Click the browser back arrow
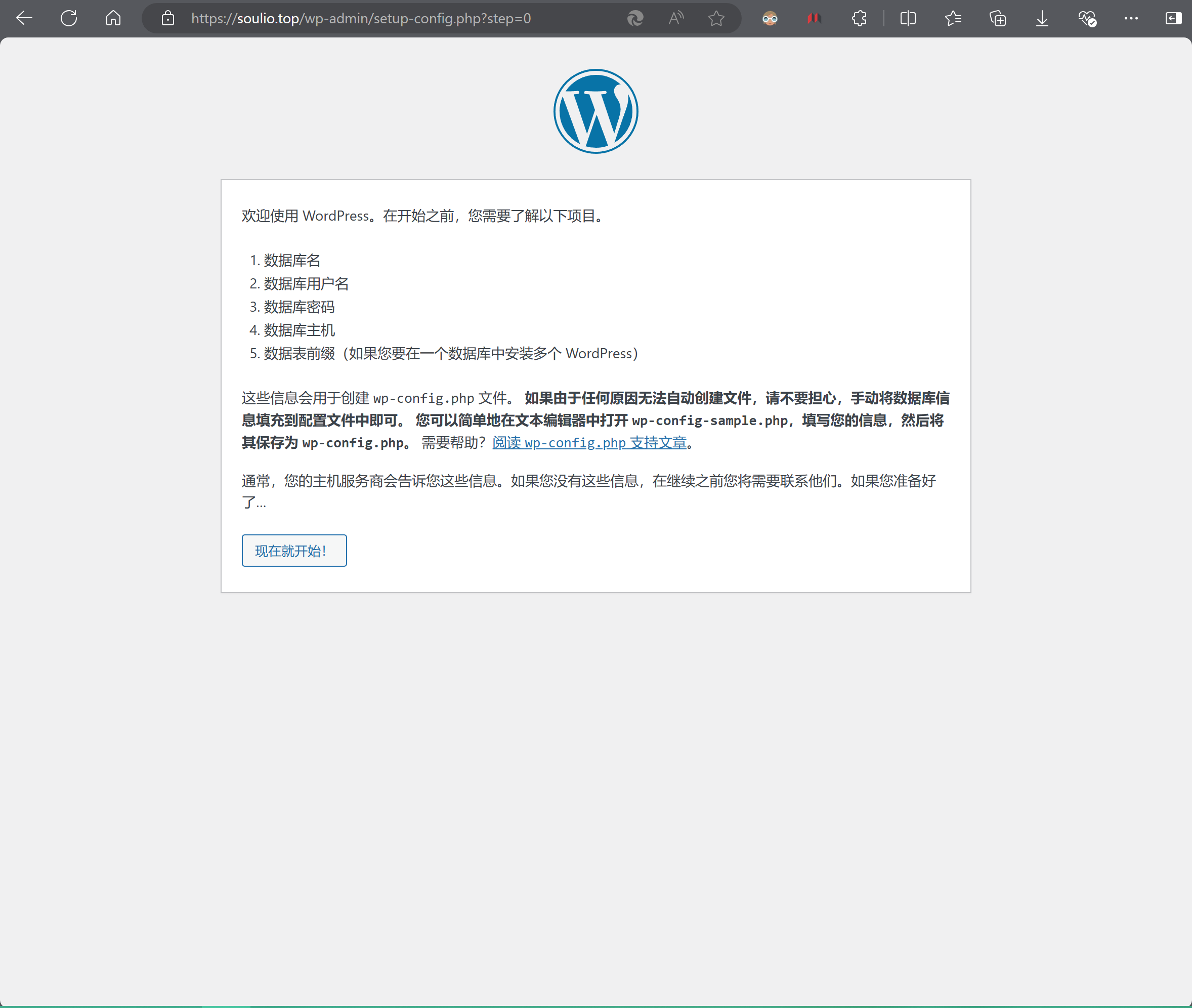This screenshot has height=1008, width=1192. [24, 18]
